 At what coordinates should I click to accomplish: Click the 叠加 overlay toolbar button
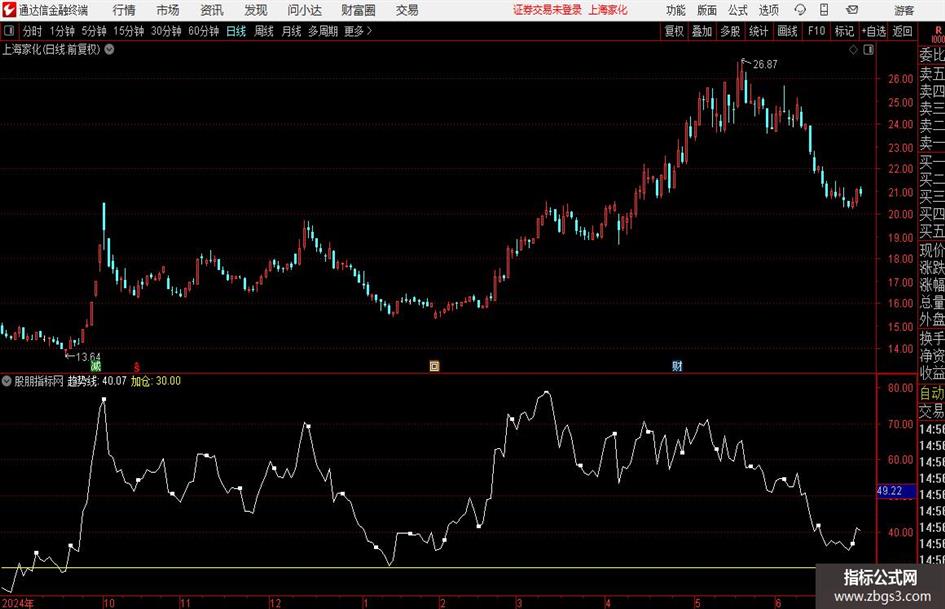(x=702, y=31)
